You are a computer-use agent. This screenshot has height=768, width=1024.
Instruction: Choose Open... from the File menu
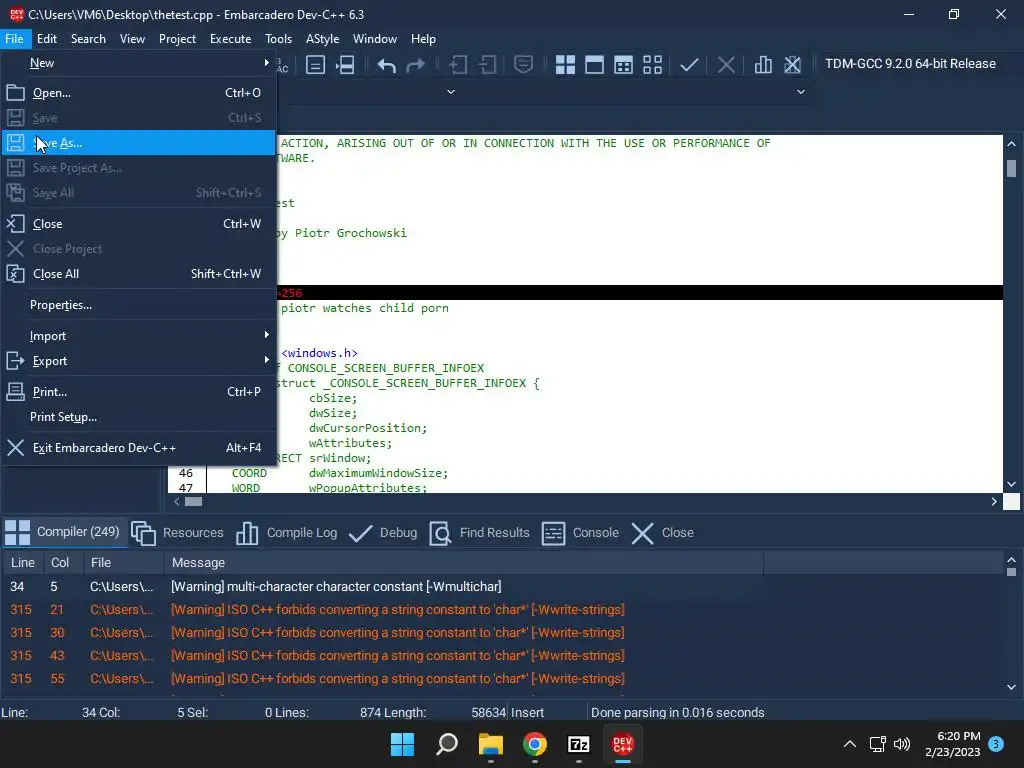coord(138,93)
